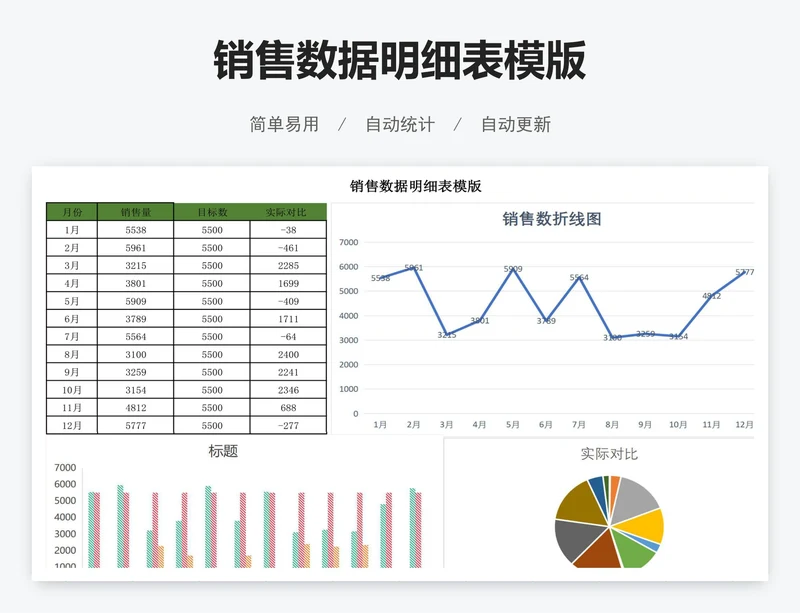Screen dimensions: 800x613
Task: Select comparison value 688
Action: (288, 408)
